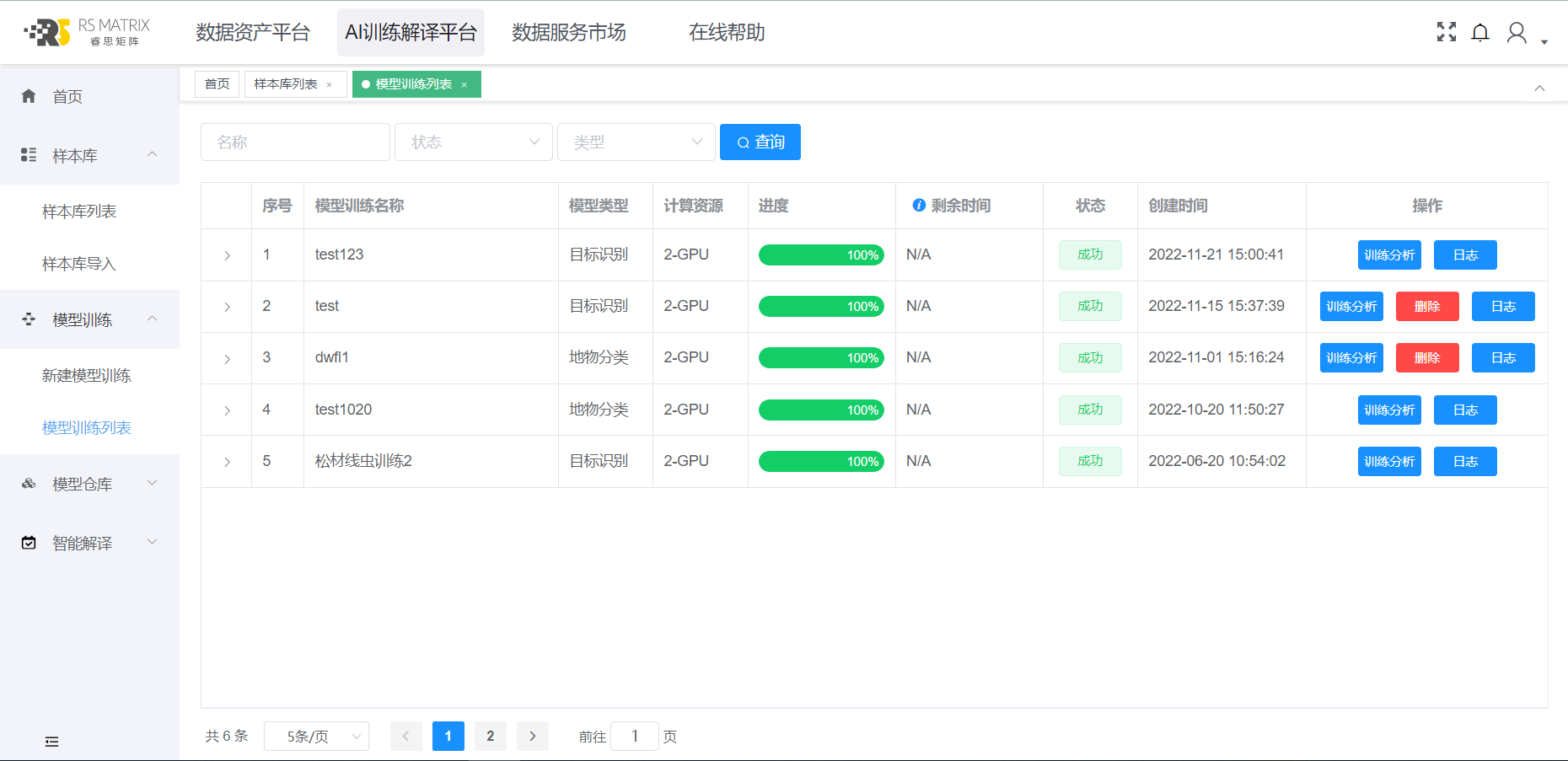
Task: Switch to 数据资产平台 top menu
Action: (253, 32)
